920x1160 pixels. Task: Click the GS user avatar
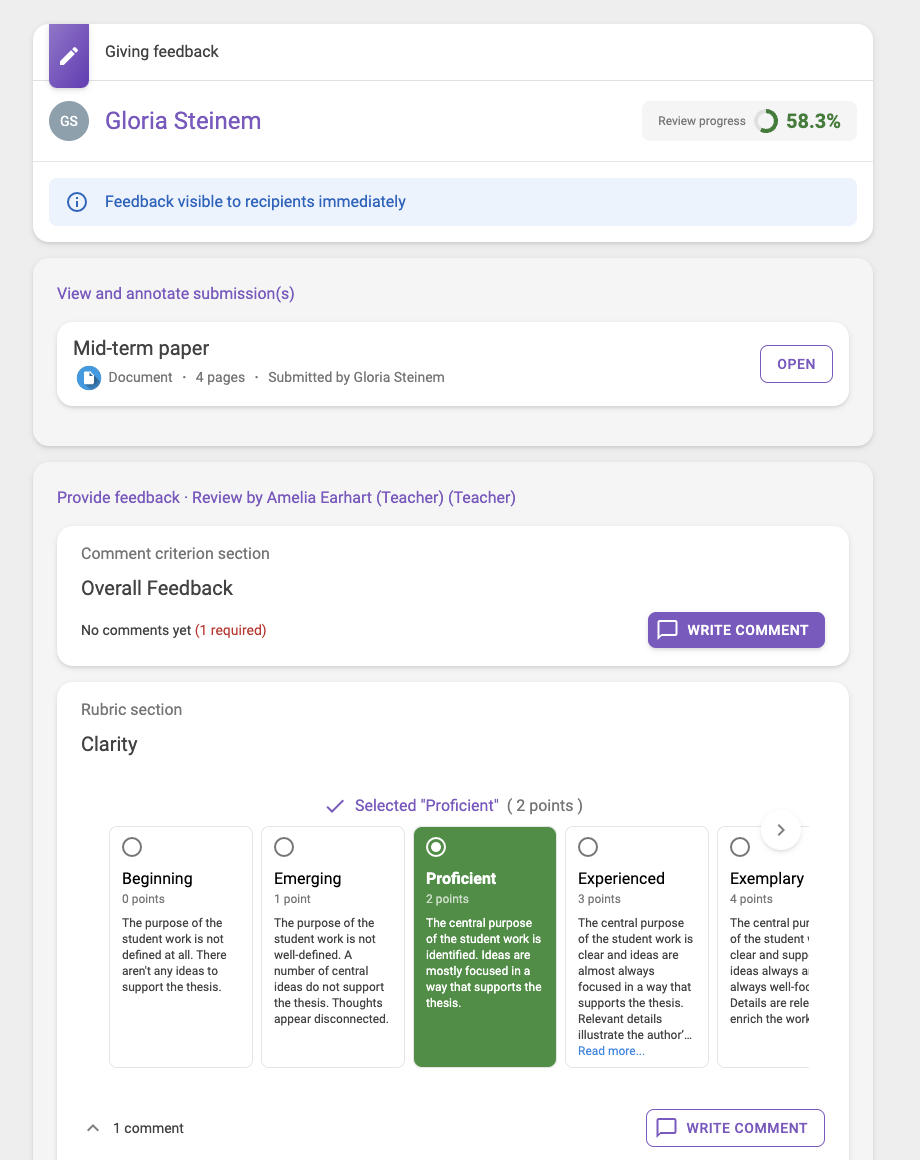coord(69,121)
